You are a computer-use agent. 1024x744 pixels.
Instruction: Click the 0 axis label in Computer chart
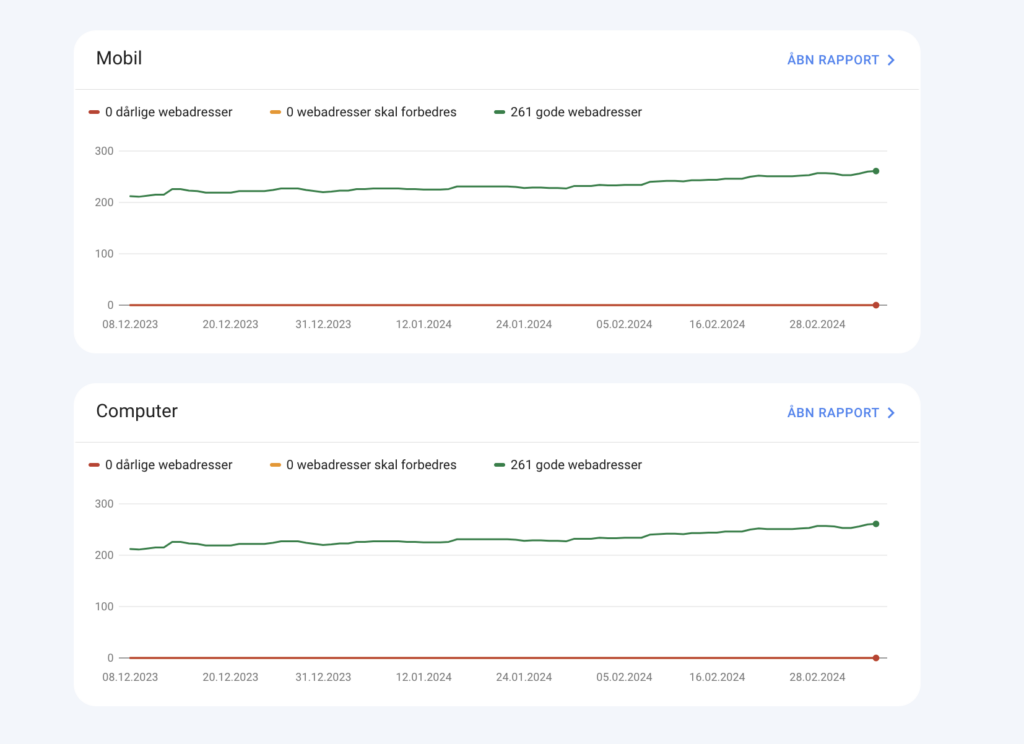(x=110, y=658)
